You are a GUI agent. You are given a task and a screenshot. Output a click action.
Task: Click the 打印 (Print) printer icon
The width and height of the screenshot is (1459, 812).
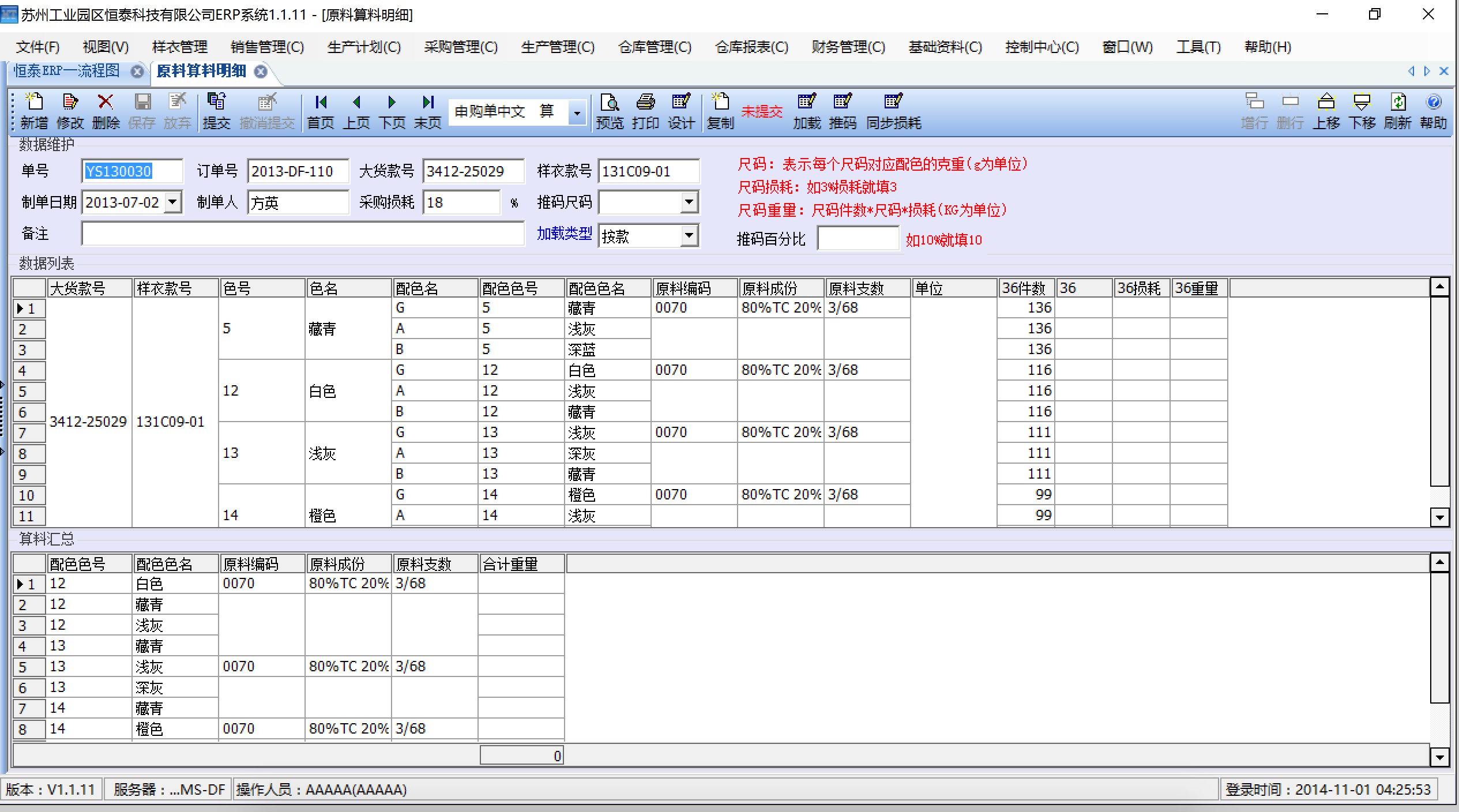[645, 111]
